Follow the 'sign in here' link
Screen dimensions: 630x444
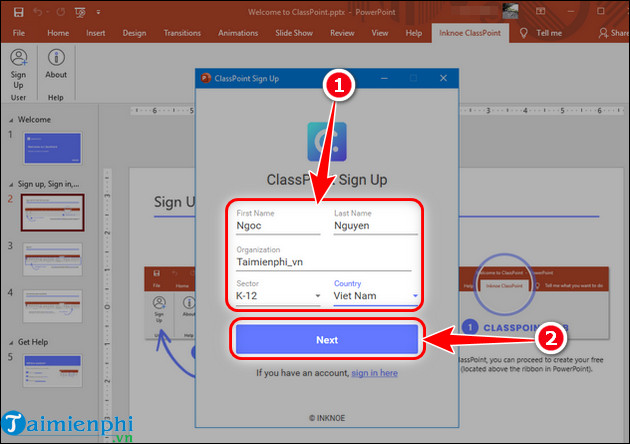[374, 373]
